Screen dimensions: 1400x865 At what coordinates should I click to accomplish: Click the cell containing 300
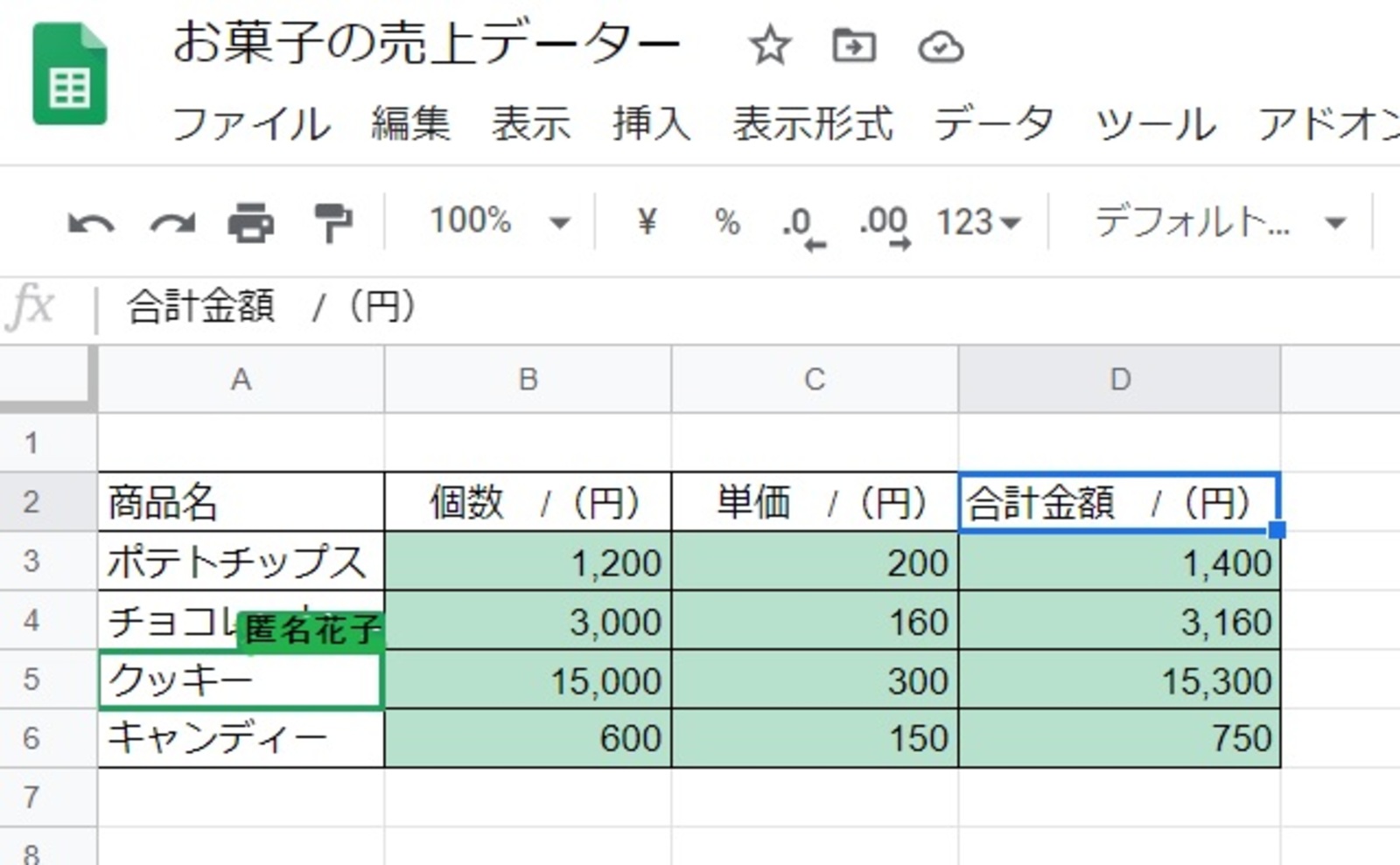[815, 679]
